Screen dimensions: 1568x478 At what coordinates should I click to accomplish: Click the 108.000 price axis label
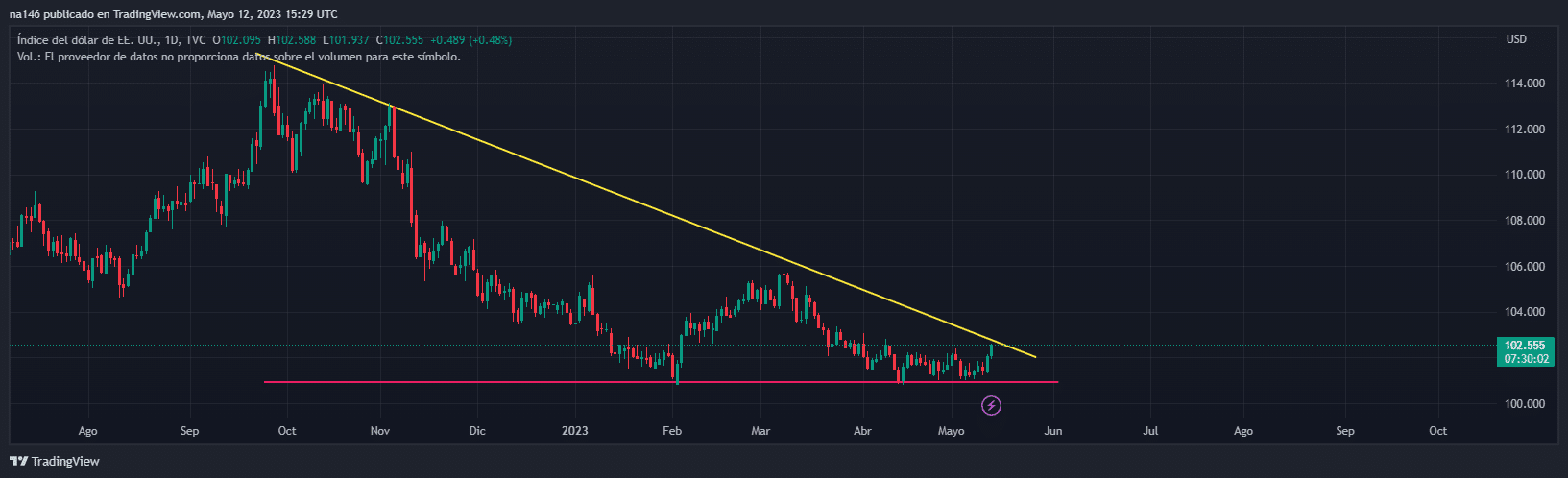point(1524,221)
